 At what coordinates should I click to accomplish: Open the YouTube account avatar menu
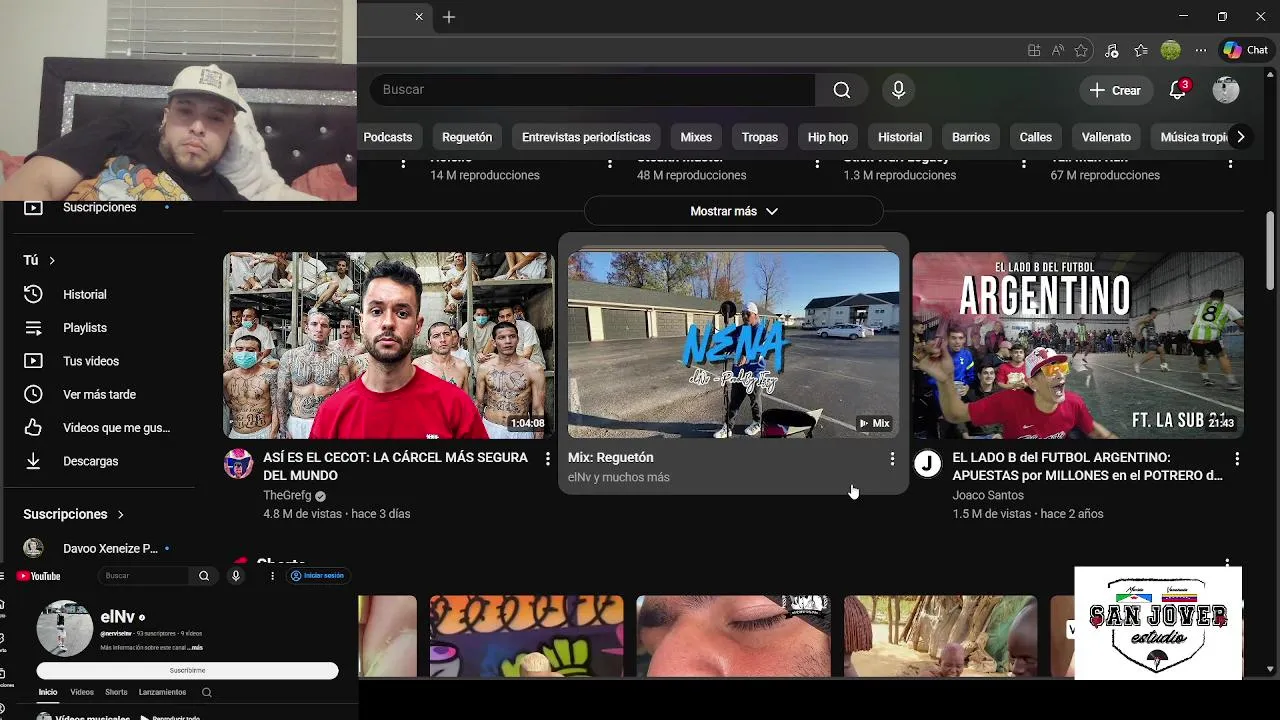click(x=1226, y=90)
